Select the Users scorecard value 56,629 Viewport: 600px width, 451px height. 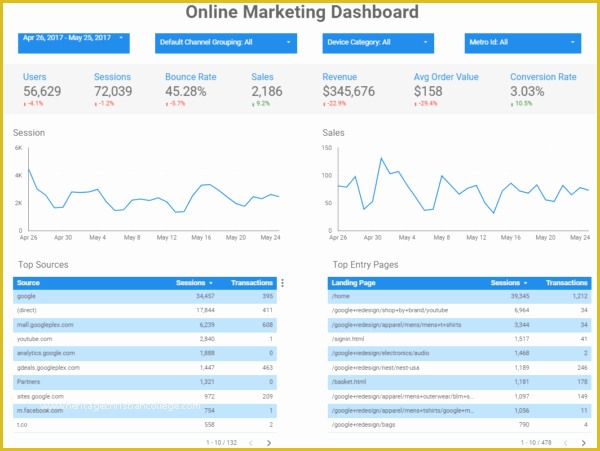(42, 91)
